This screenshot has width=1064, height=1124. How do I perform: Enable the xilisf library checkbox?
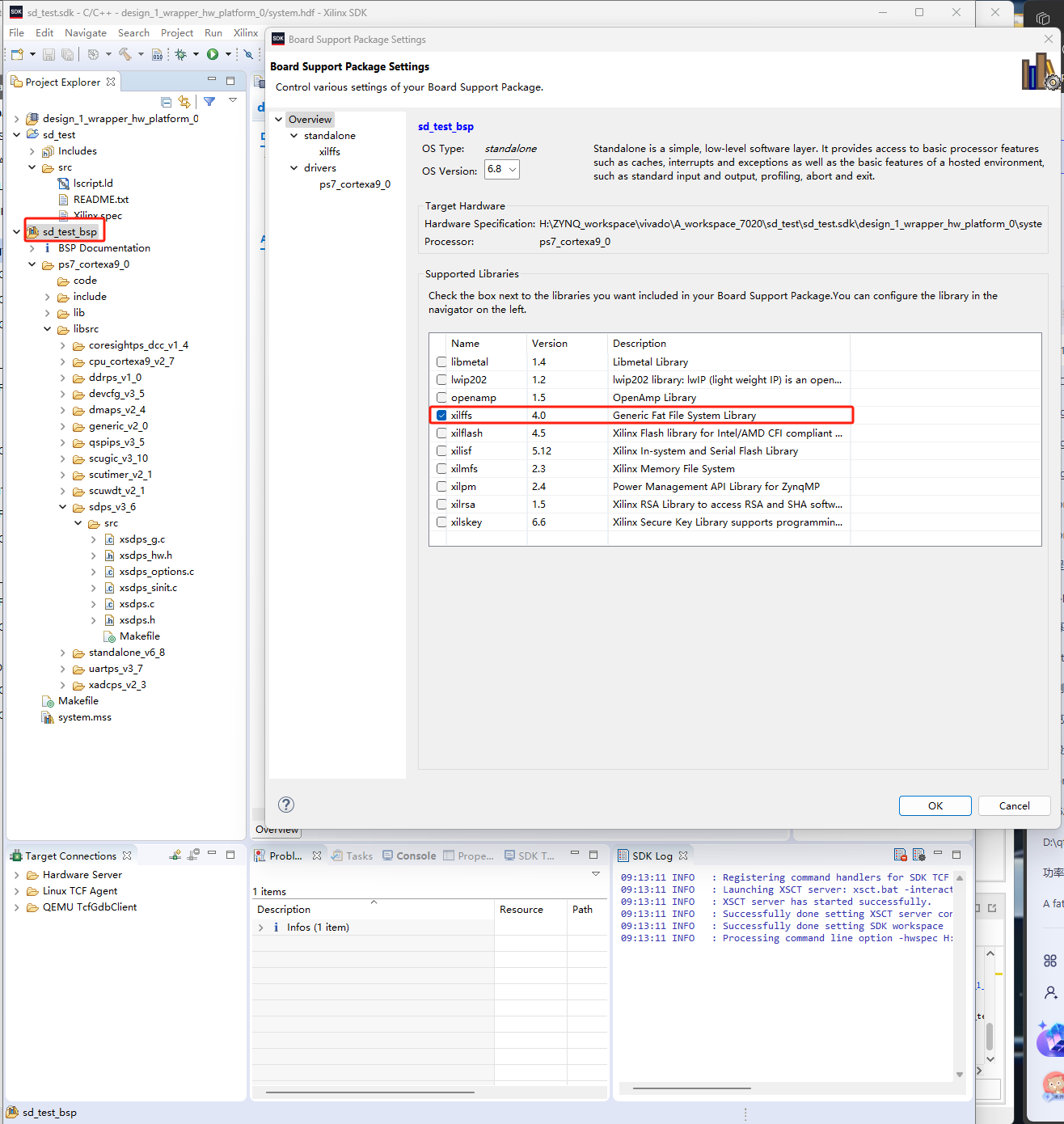[x=441, y=451]
